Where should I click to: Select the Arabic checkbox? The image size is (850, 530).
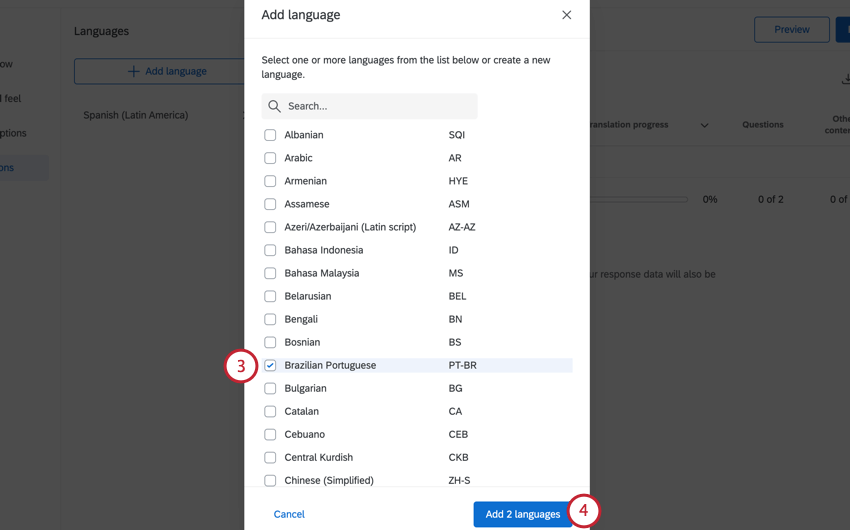click(270, 158)
